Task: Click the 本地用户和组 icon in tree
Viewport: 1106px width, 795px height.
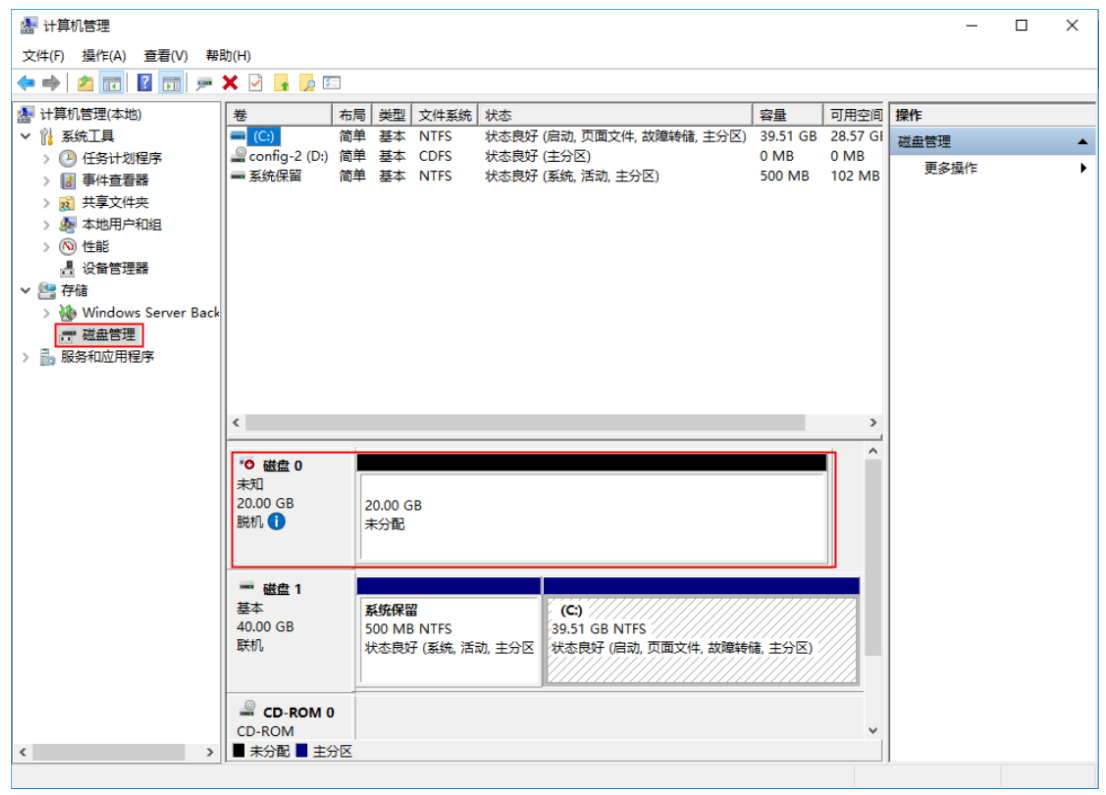Action: click(68, 224)
